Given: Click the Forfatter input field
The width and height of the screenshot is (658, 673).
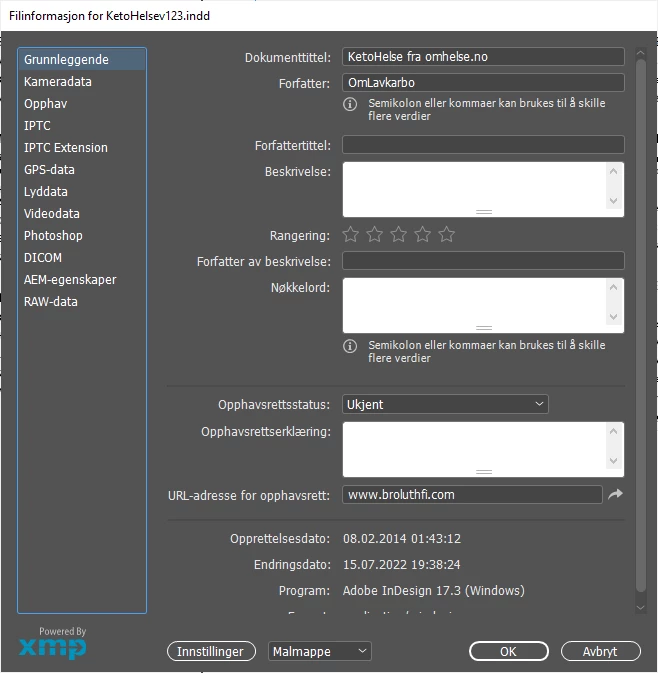Looking at the screenshot, I should (483, 82).
